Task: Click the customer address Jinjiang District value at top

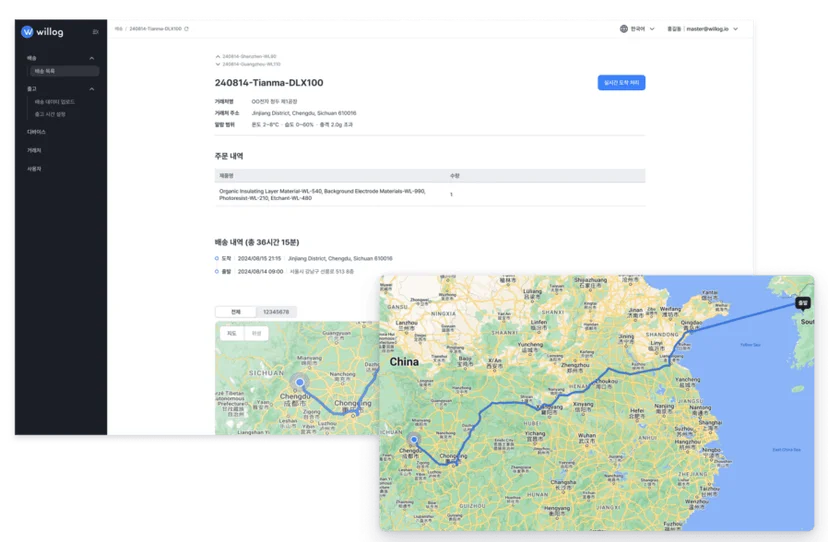Action: [304, 113]
